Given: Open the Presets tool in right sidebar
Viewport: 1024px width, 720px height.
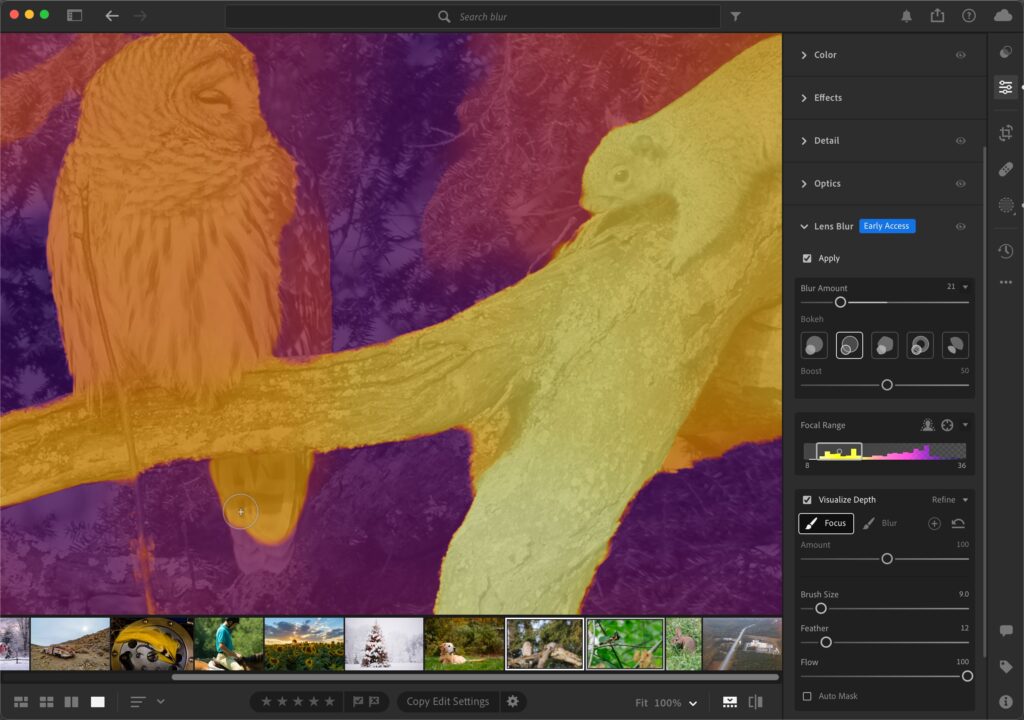Looking at the screenshot, I should point(1006,52).
